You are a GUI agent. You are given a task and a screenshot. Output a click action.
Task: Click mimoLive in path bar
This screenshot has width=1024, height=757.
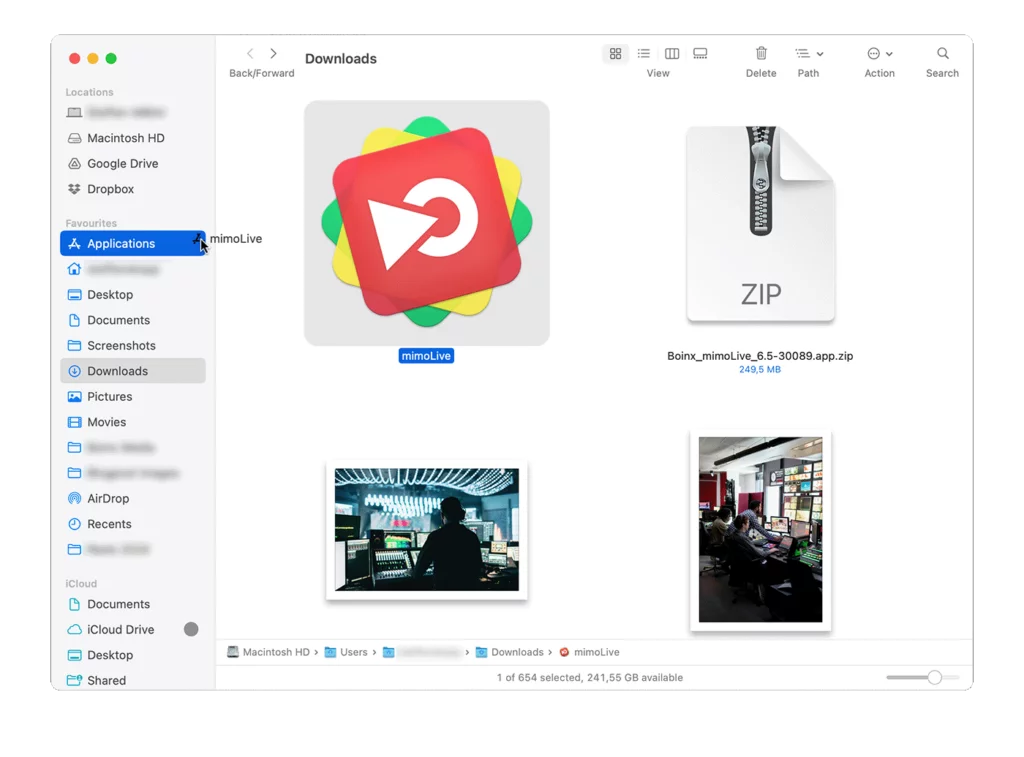click(x=590, y=652)
